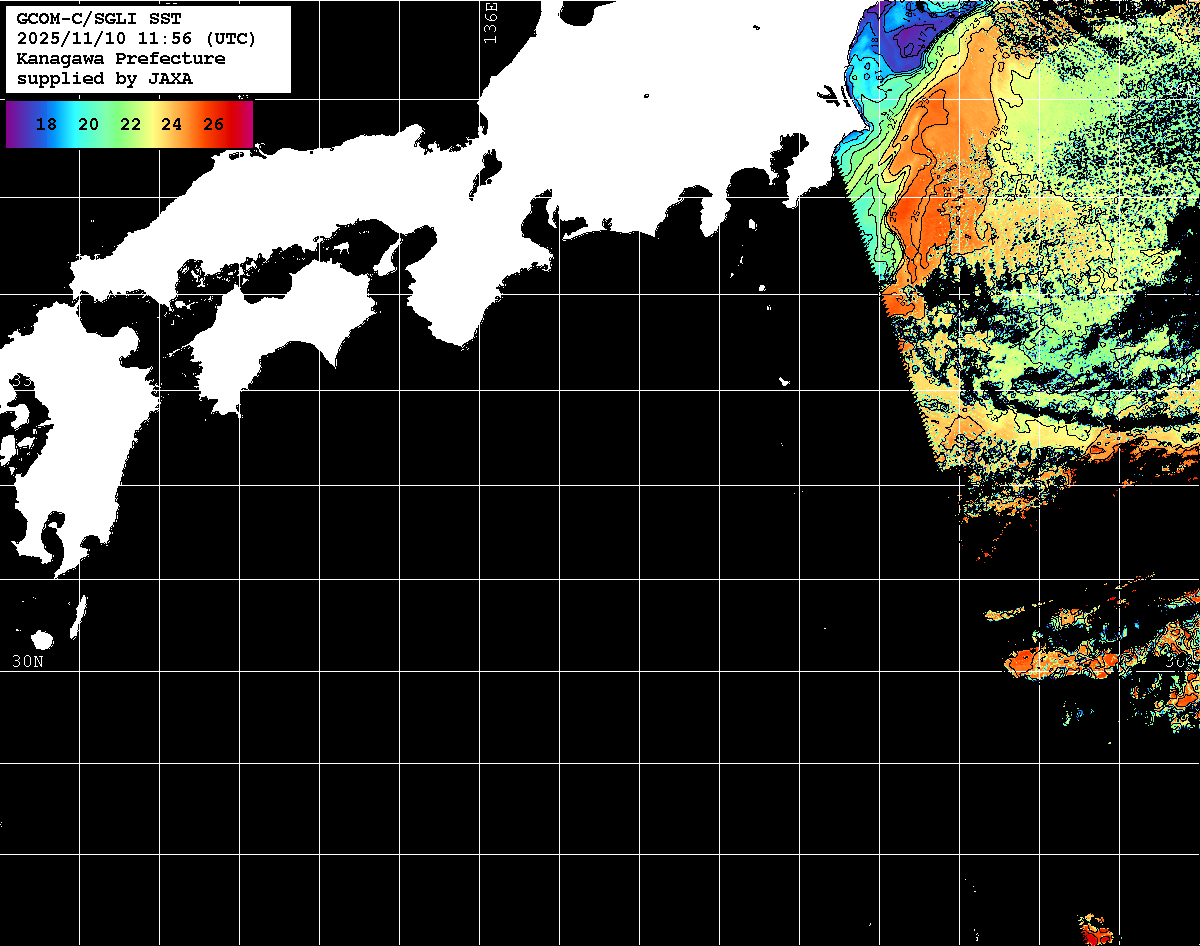1200x946 pixels.
Task: Click the 26 label on the color scale
Action: (x=213, y=125)
